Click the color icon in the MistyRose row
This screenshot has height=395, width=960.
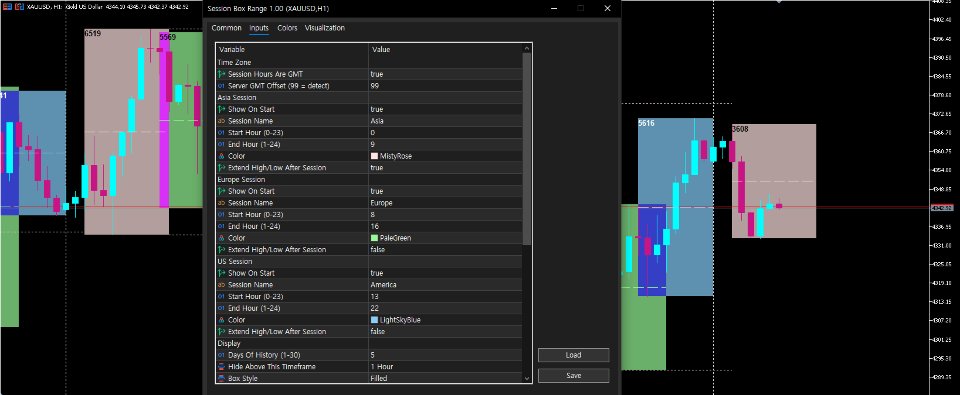[222, 156]
